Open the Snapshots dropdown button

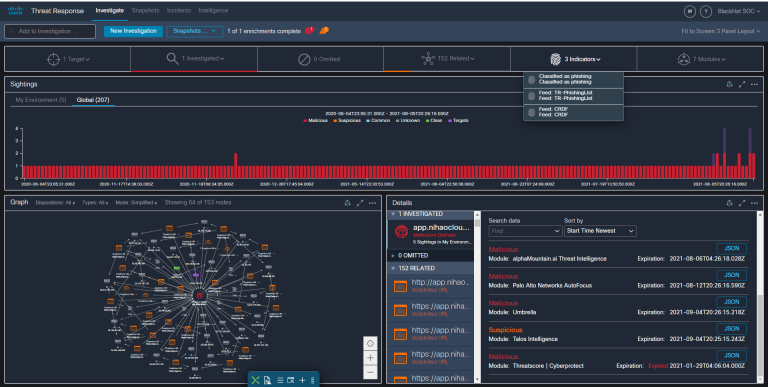click(x=194, y=31)
